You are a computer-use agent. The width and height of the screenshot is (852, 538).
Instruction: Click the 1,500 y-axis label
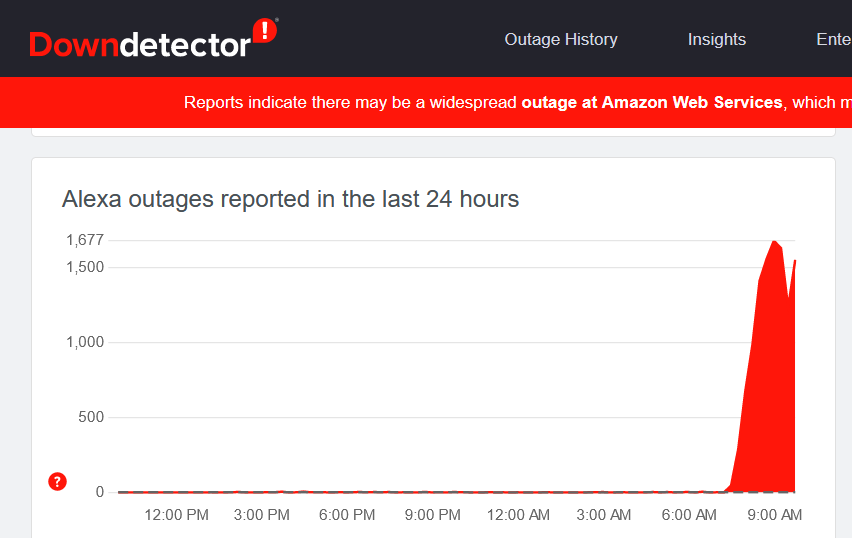tap(85, 267)
